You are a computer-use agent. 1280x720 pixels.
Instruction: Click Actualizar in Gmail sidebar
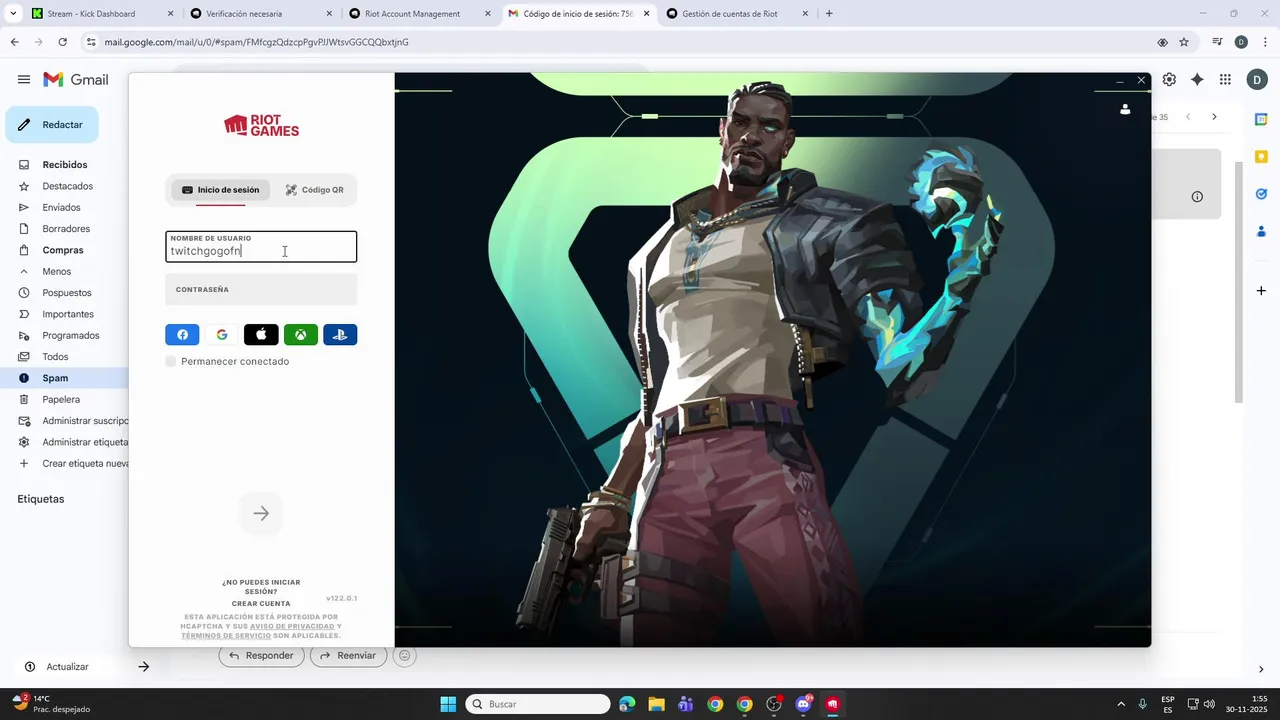tap(67, 667)
